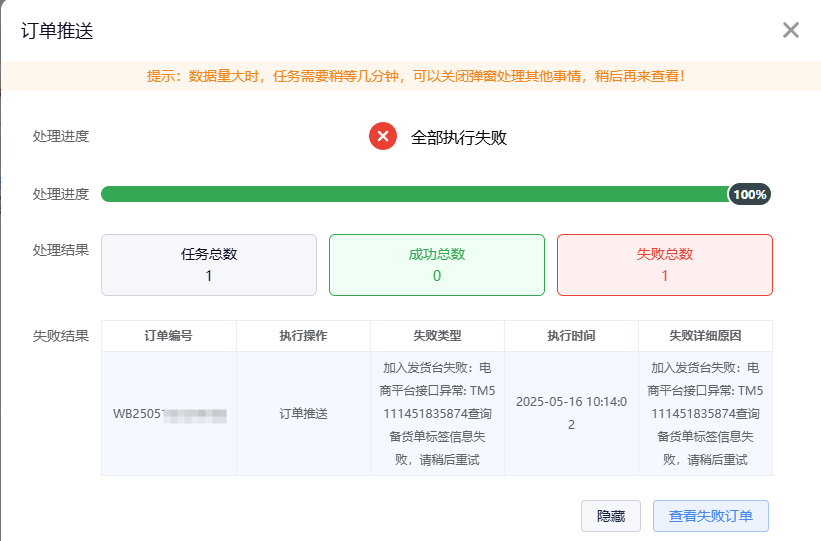Image resolution: width=821 pixels, height=541 pixels.
Task: Click the 失败详细原因 cell text in the order row
Action: tap(705, 414)
